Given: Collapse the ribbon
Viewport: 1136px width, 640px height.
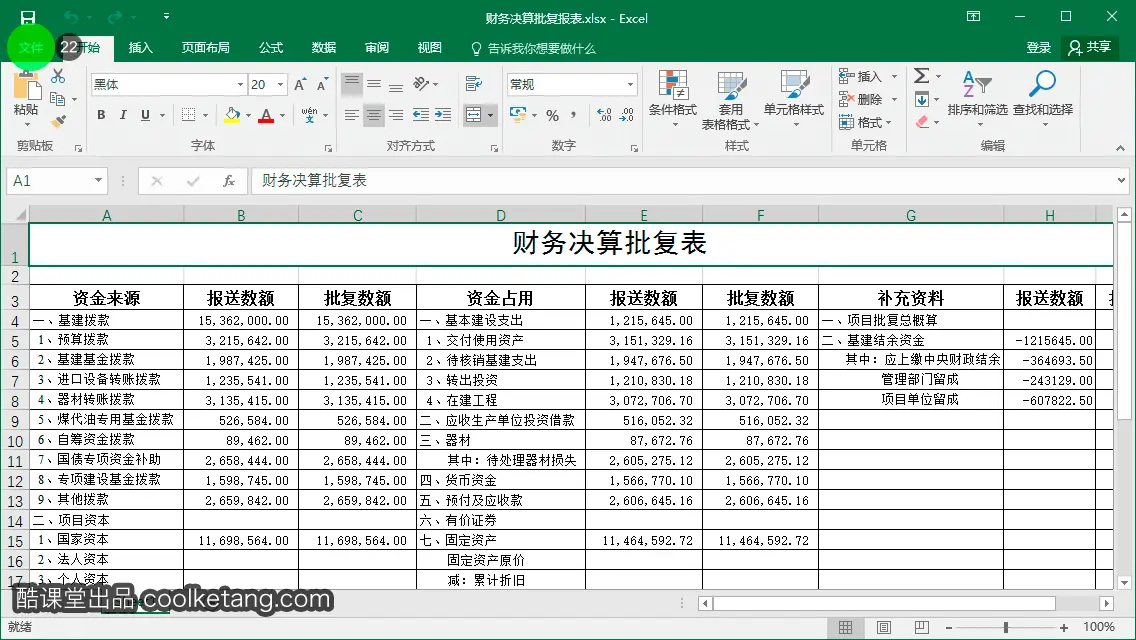Looking at the screenshot, I should (x=1120, y=148).
